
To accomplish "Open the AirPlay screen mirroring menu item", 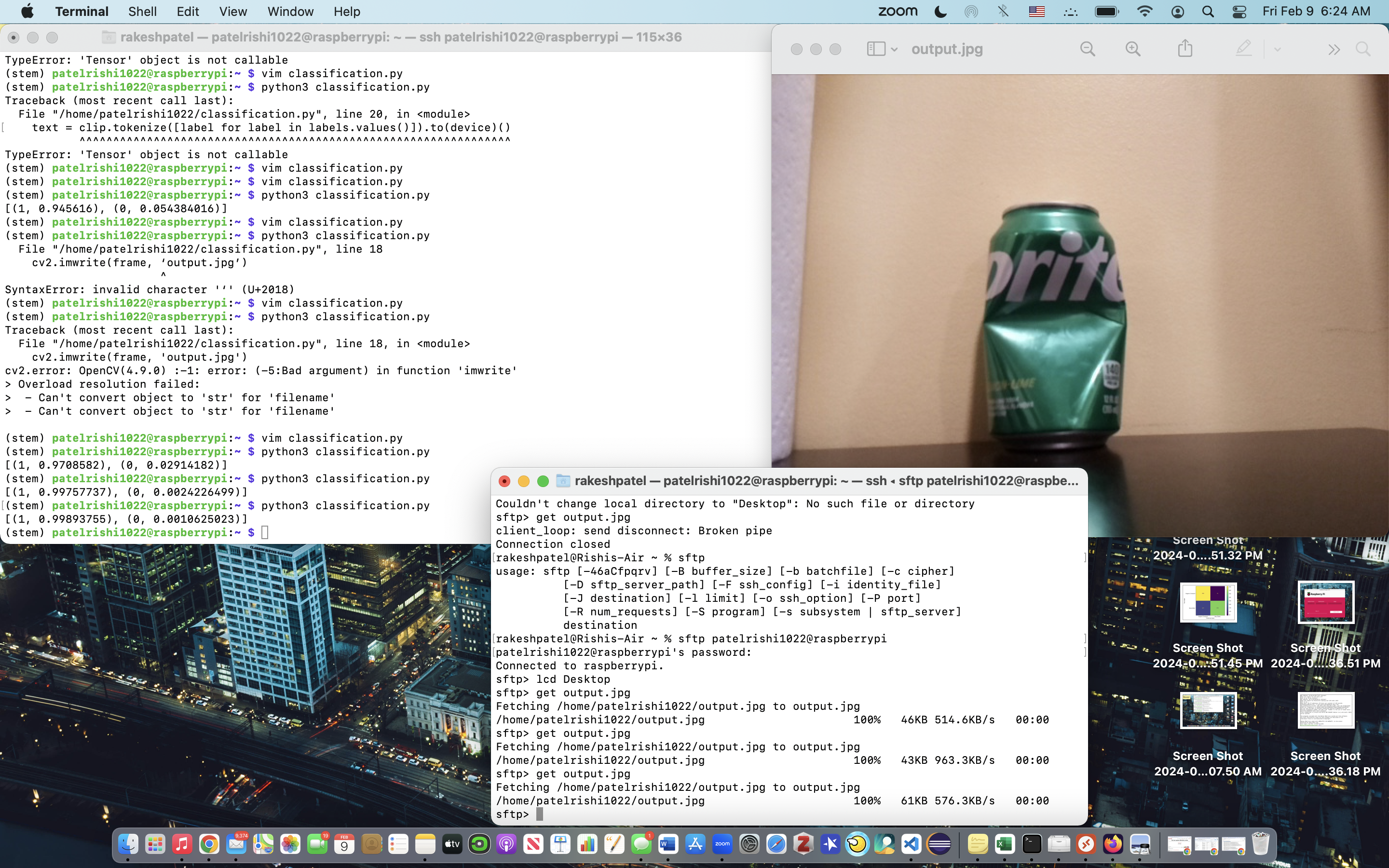I will click(x=971, y=12).
